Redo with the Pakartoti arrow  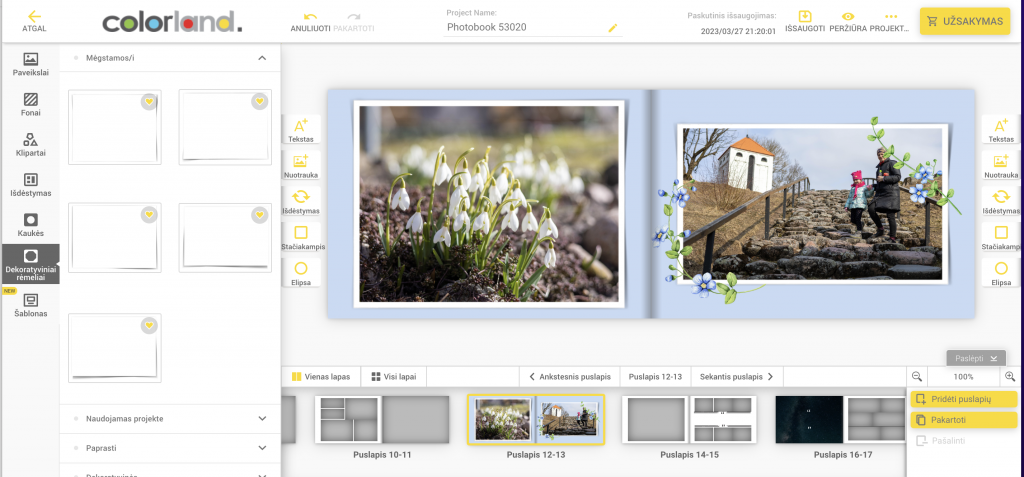click(353, 22)
